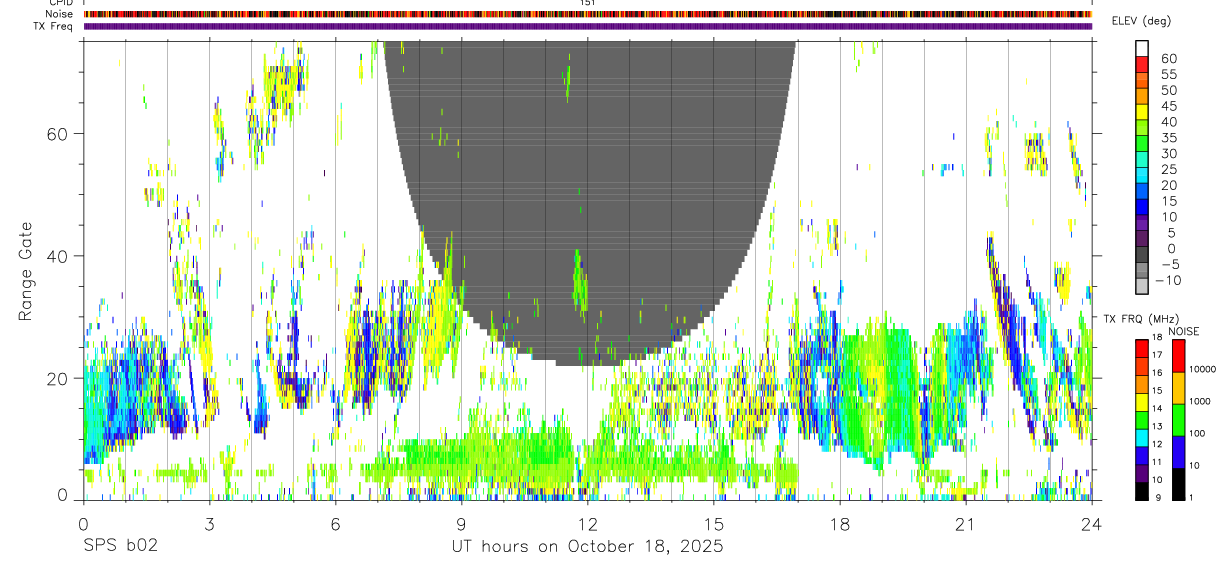The image size is (1228, 567).
Task: Click the purple TX Freq strip above plot
Action: tap(587, 26)
